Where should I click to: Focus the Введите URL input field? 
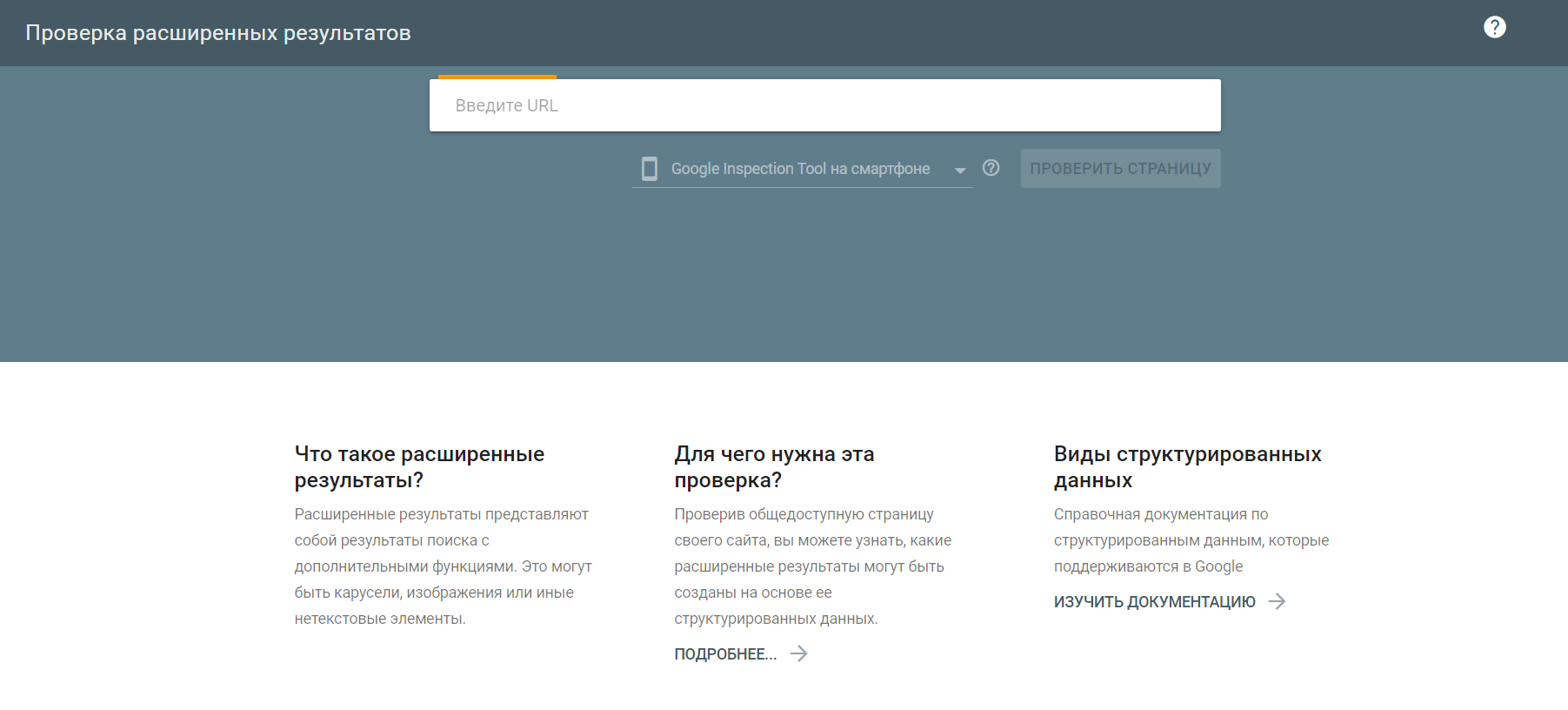tap(824, 105)
